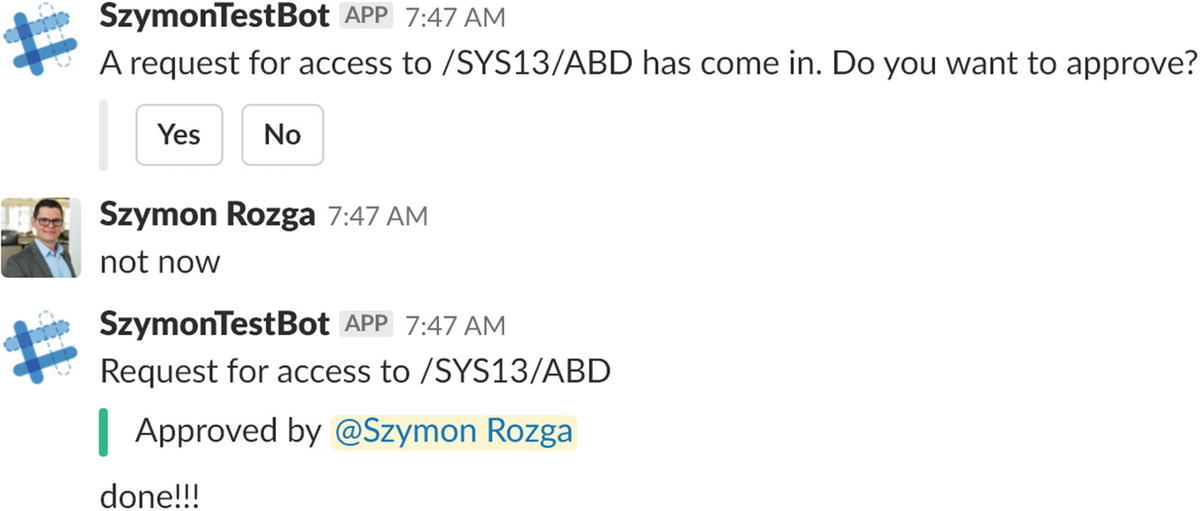Click the SzymonTestBot avatar beside the approved request message
1200x511 pixels.
point(41,347)
